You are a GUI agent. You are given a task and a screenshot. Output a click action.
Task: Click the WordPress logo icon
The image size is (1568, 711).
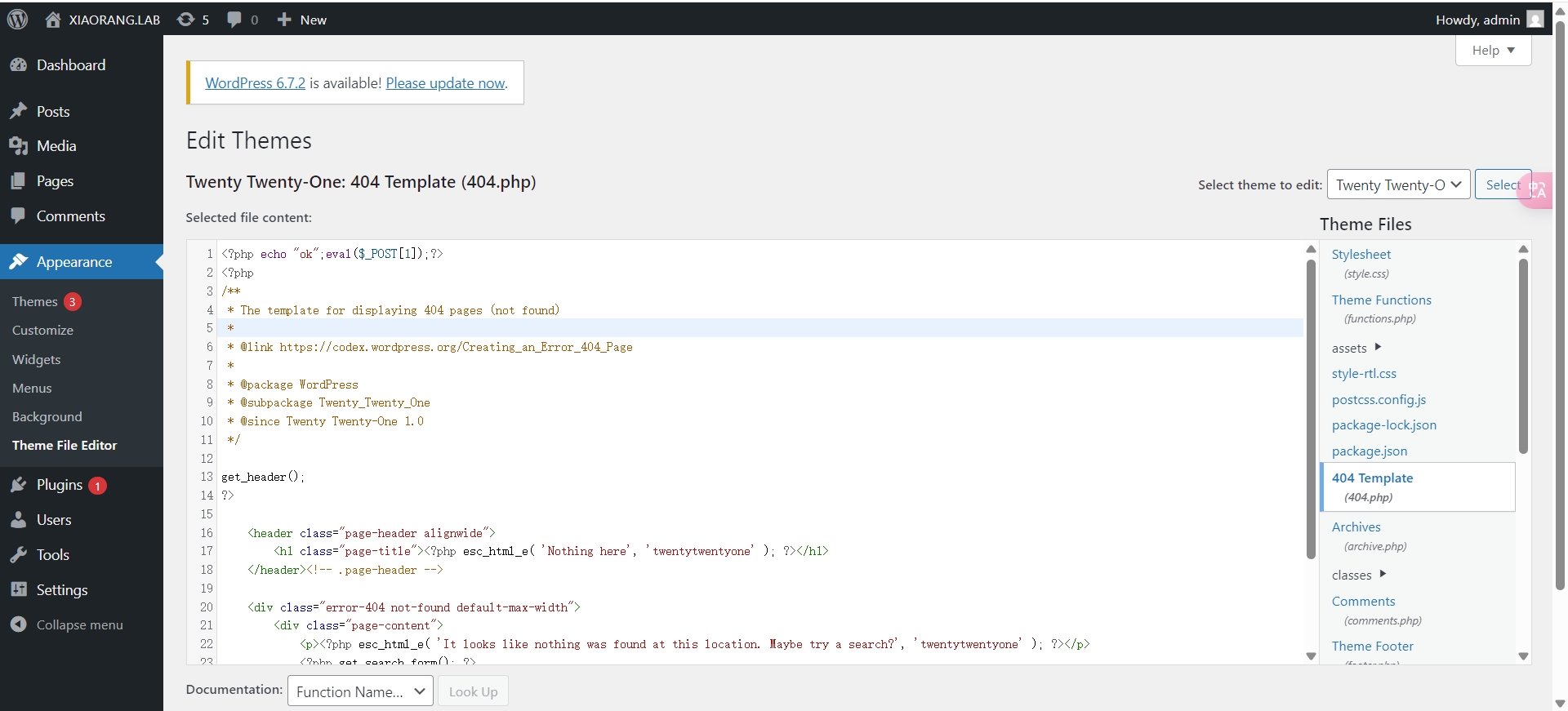coord(17,19)
